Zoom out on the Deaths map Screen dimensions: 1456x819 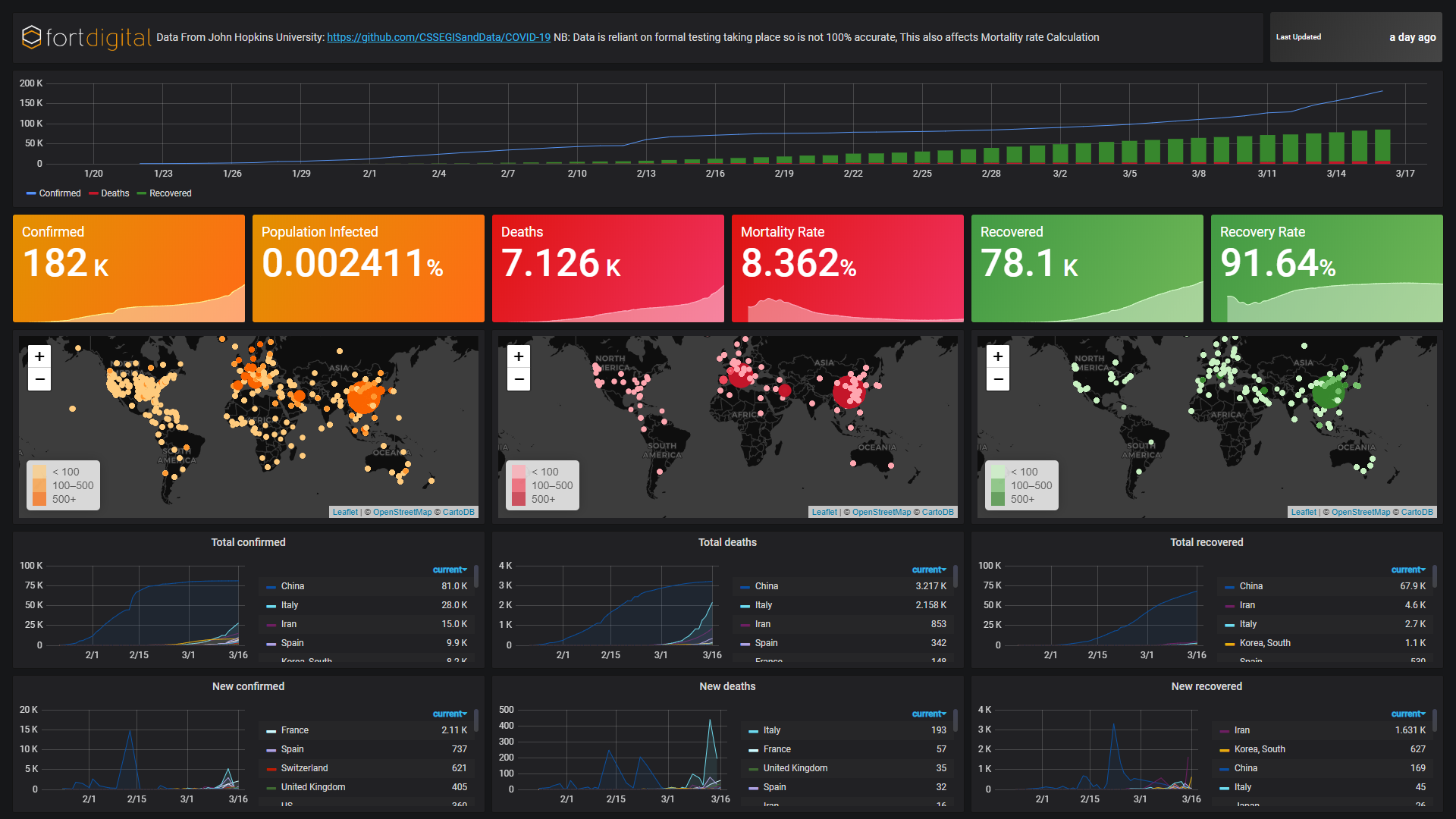pyautogui.click(x=519, y=379)
